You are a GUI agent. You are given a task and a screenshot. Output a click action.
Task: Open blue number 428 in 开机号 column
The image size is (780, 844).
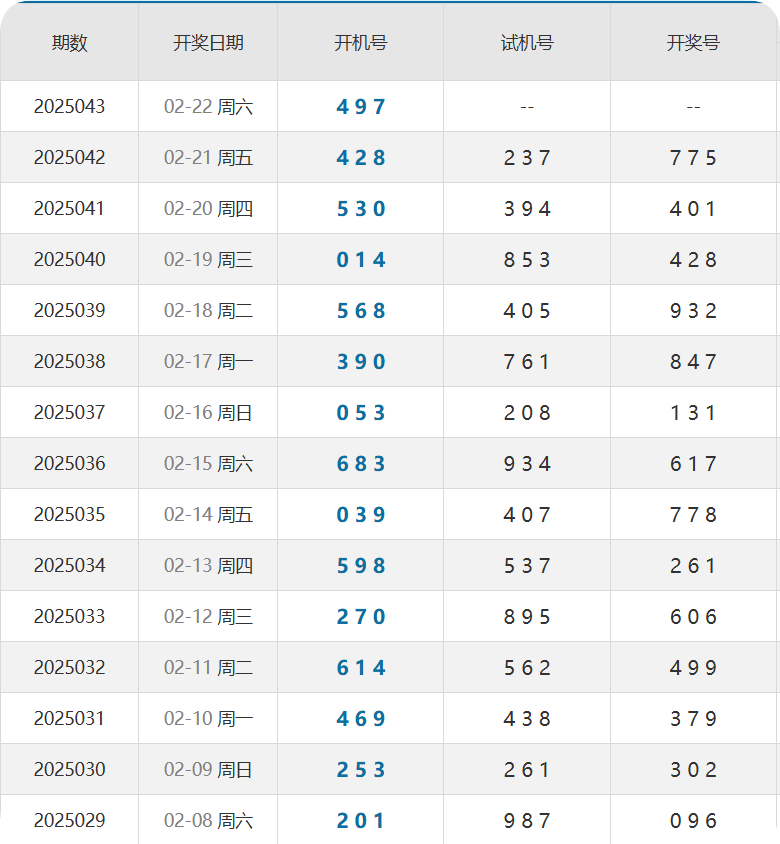(361, 158)
